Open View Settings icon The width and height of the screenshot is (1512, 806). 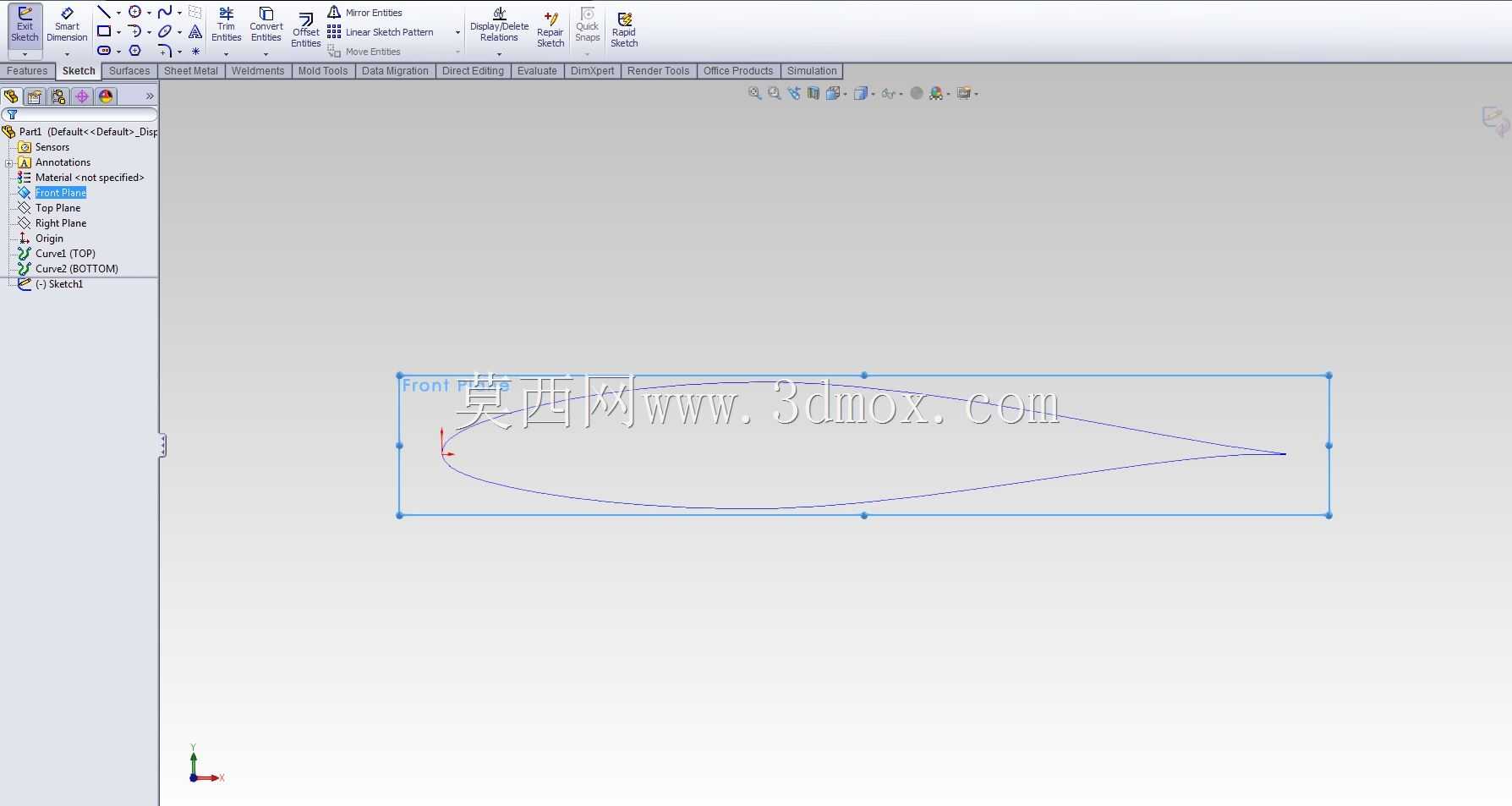point(964,93)
